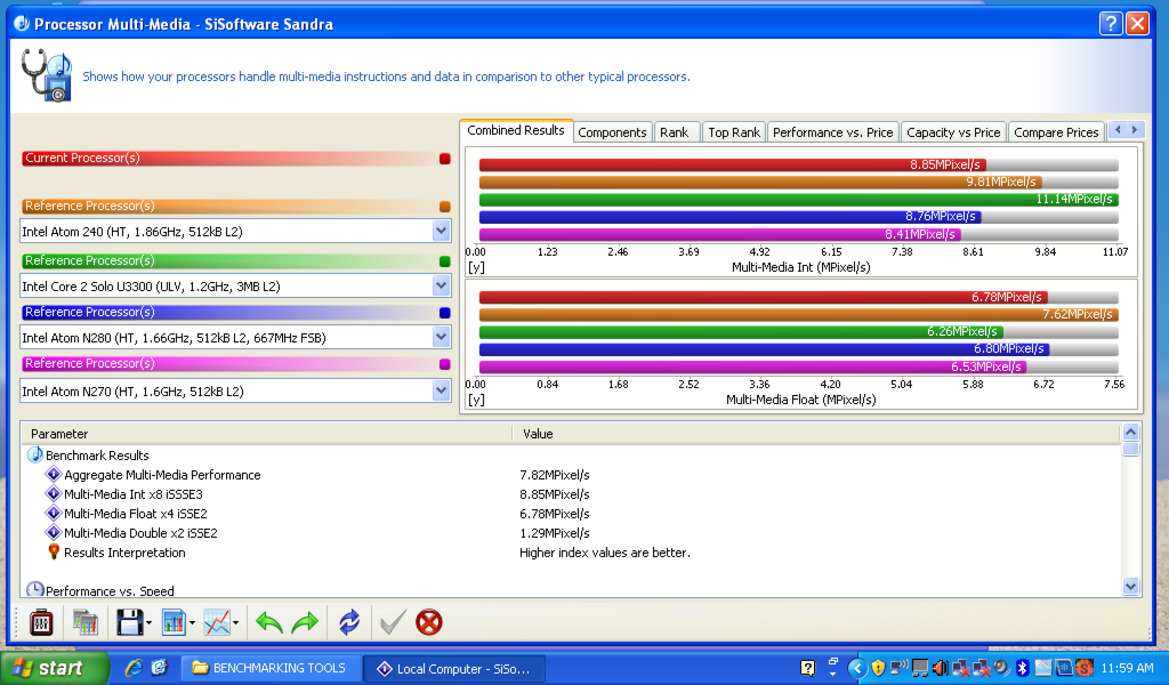Click Local Computer - SiSo… taskbar button
The height and width of the screenshot is (685, 1169).
454,669
